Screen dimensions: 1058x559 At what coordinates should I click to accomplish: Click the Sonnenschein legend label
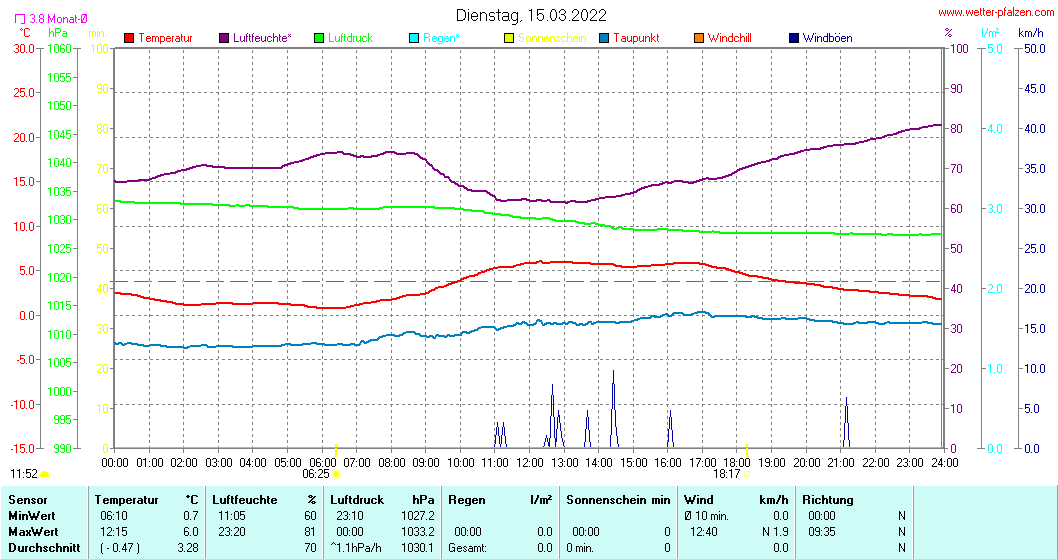(552, 38)
